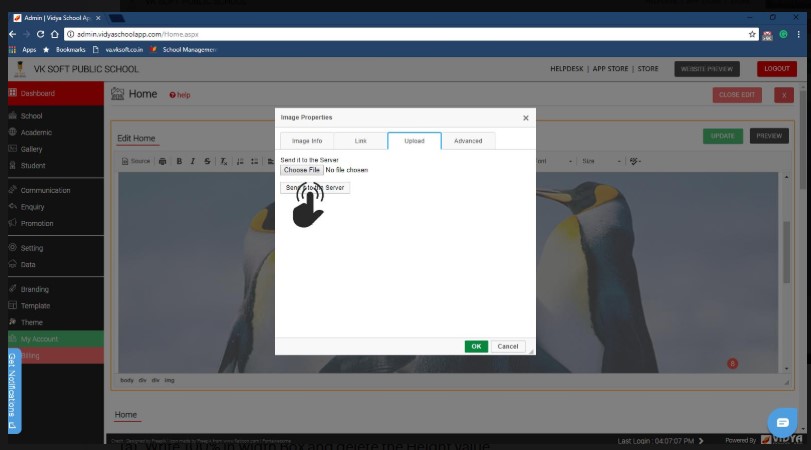811x450 pixels.
Task: Click the CLOSE EDIT button
Action: click(737, 95)
